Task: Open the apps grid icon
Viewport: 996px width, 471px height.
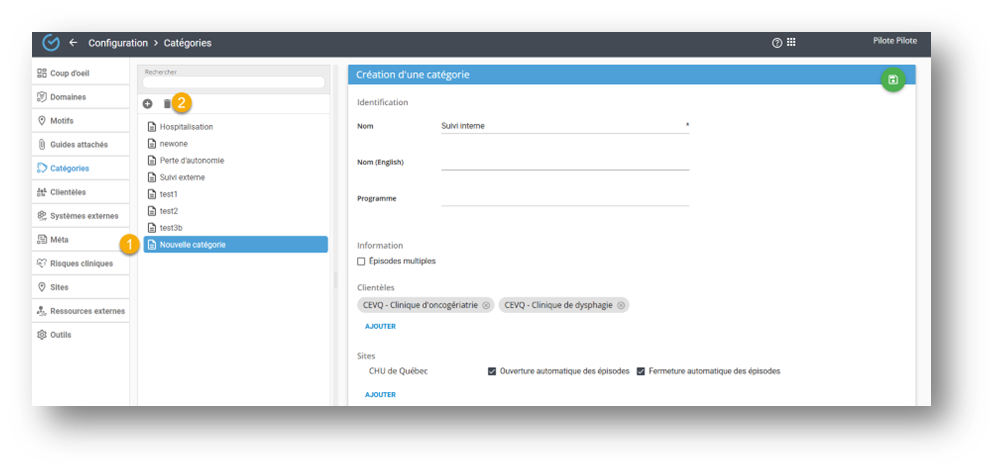Action: pos(791,43)
